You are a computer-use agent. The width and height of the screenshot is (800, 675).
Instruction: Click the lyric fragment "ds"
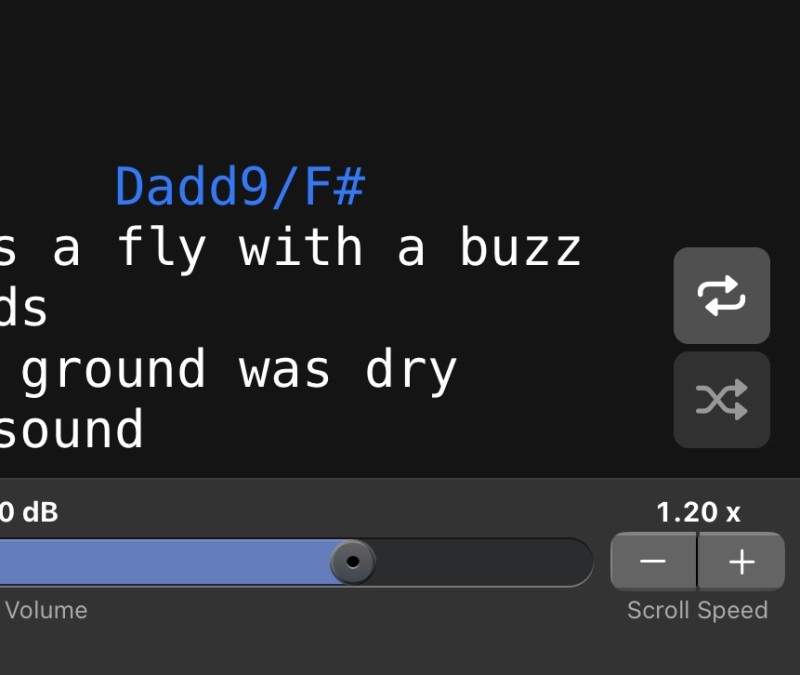pos(24,309)
